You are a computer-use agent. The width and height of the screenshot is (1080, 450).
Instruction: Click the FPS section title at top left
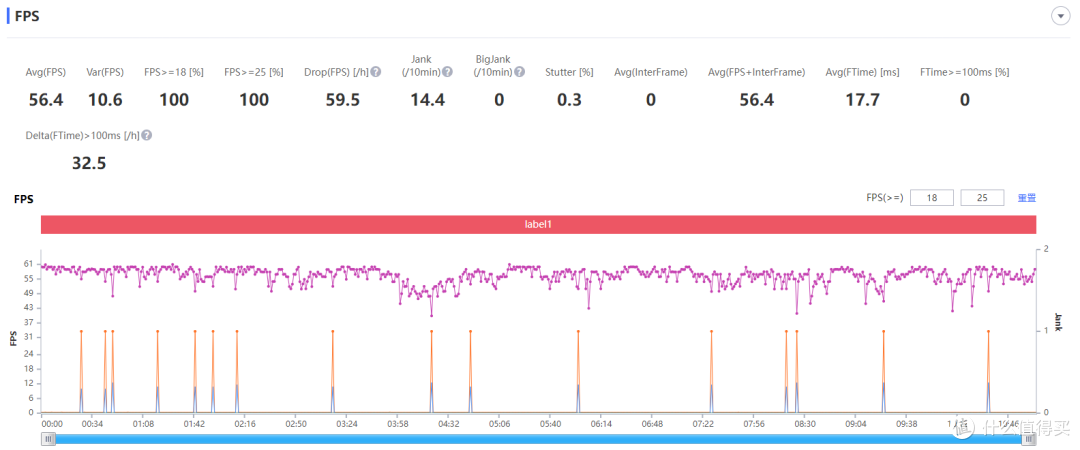point(28,16)
